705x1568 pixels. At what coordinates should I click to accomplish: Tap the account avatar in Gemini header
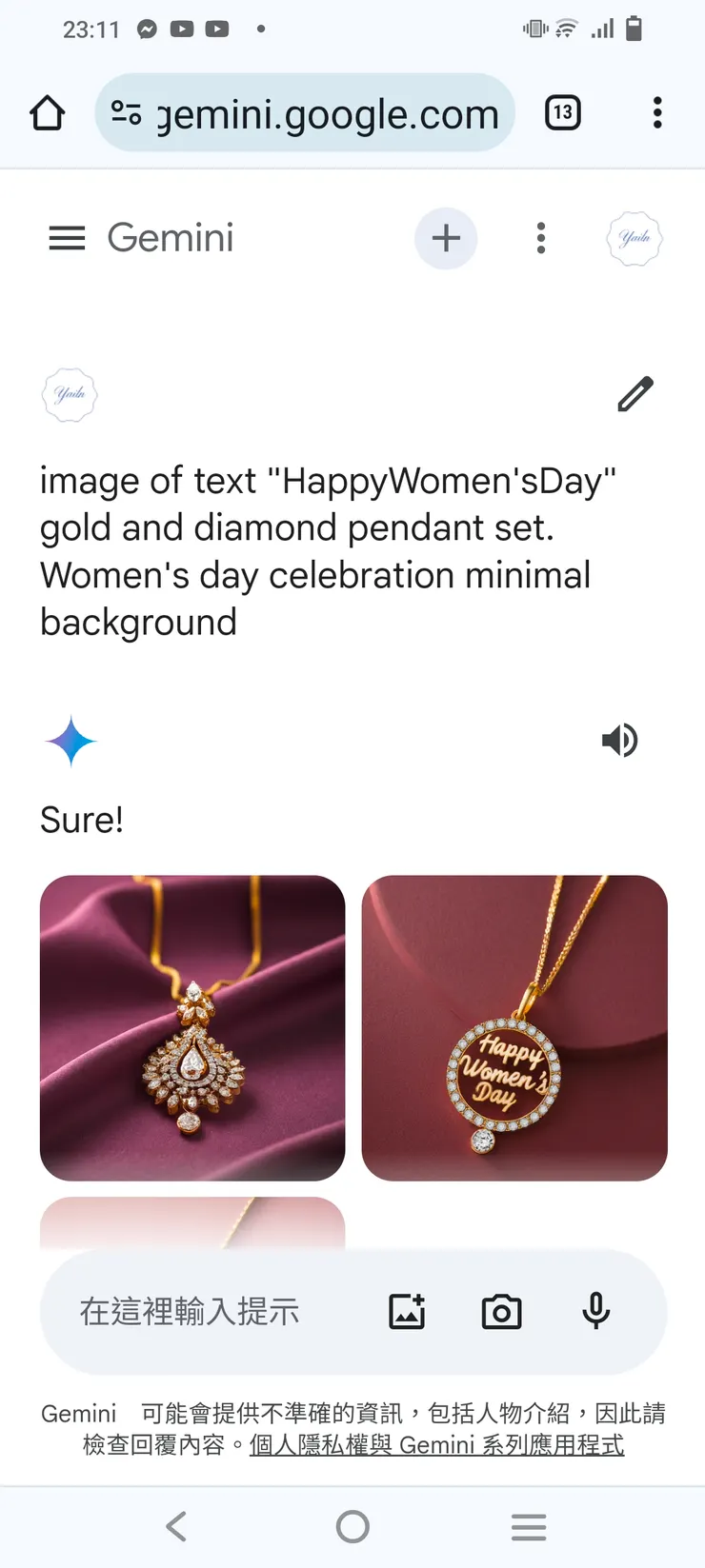pyautogui.click(x=634, y=238)
